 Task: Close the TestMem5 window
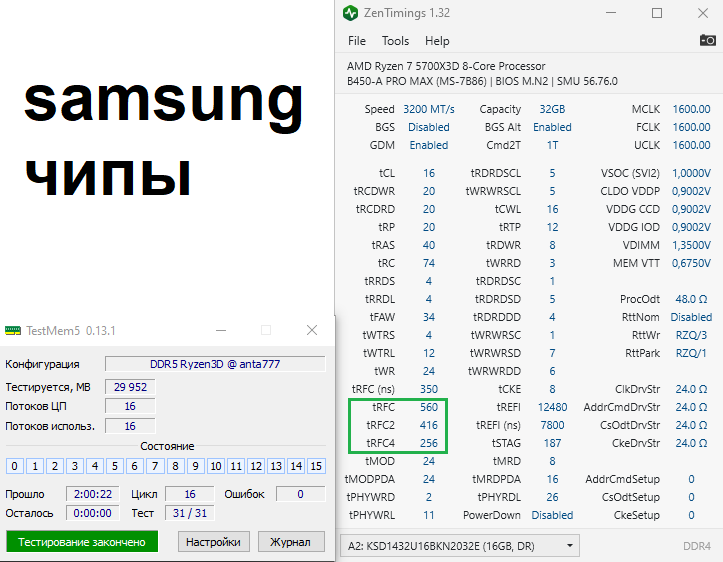tap(312, 330)
